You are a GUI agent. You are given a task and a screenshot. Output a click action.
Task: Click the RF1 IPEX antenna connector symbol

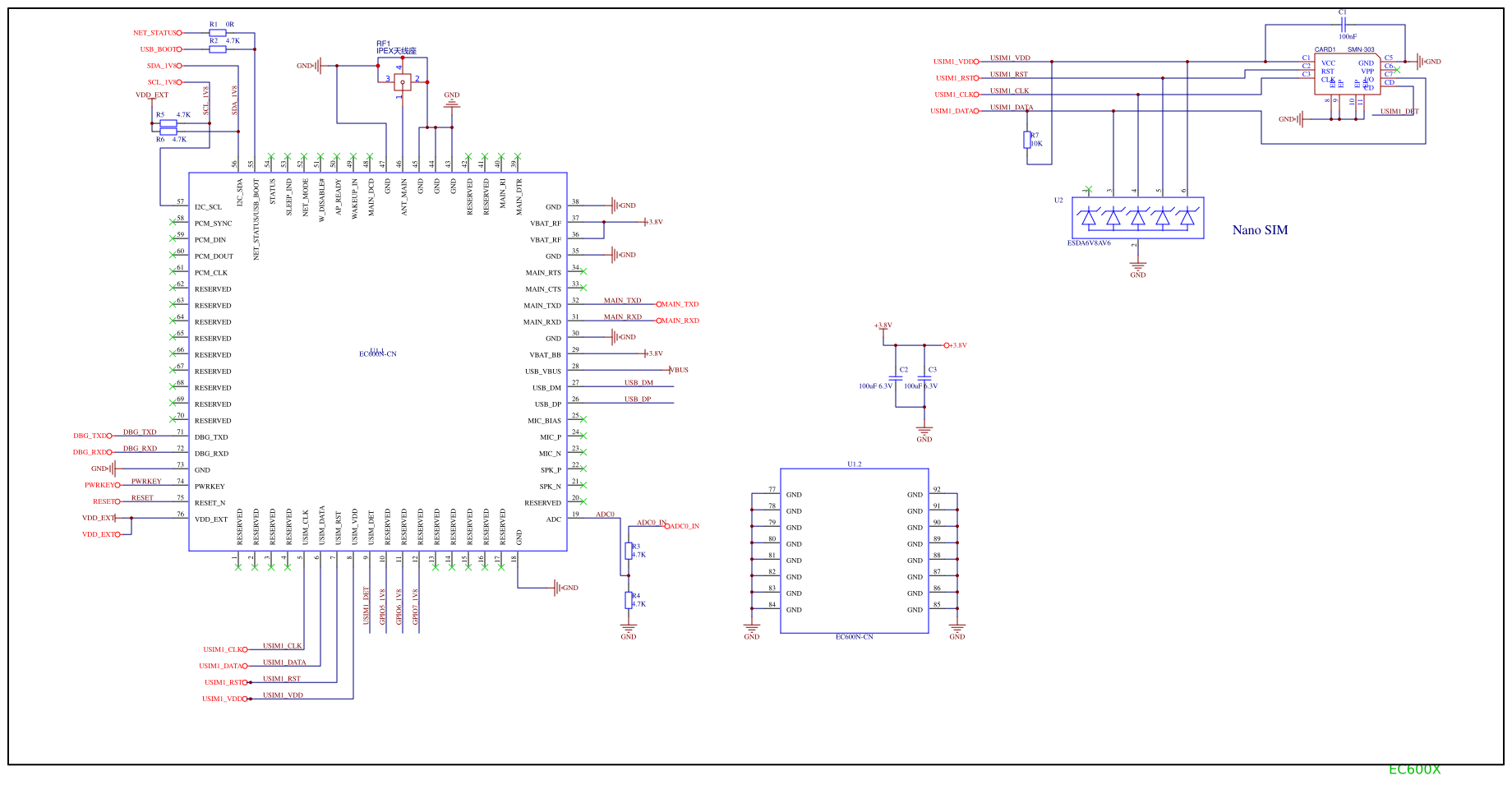(402, 81)
